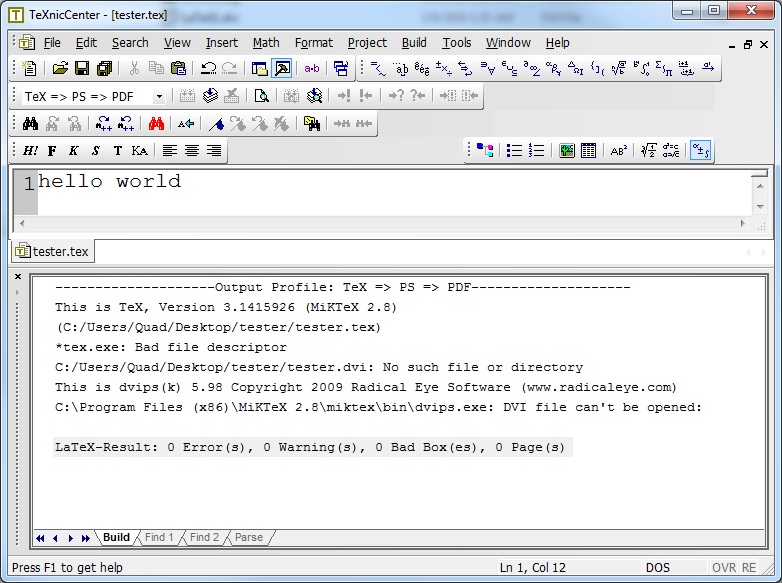The image size is (782, 583).
Task: Open the Insert menu
Action: click(x=221, y=43)
